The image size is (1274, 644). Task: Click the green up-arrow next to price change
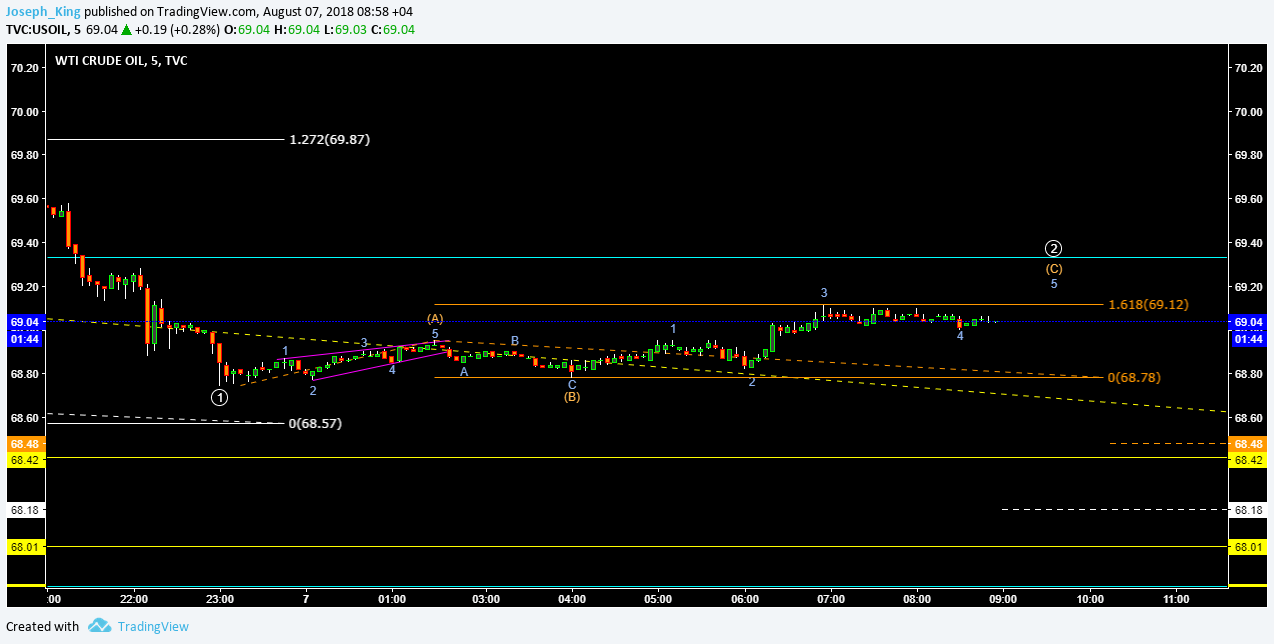pos(128,30)
